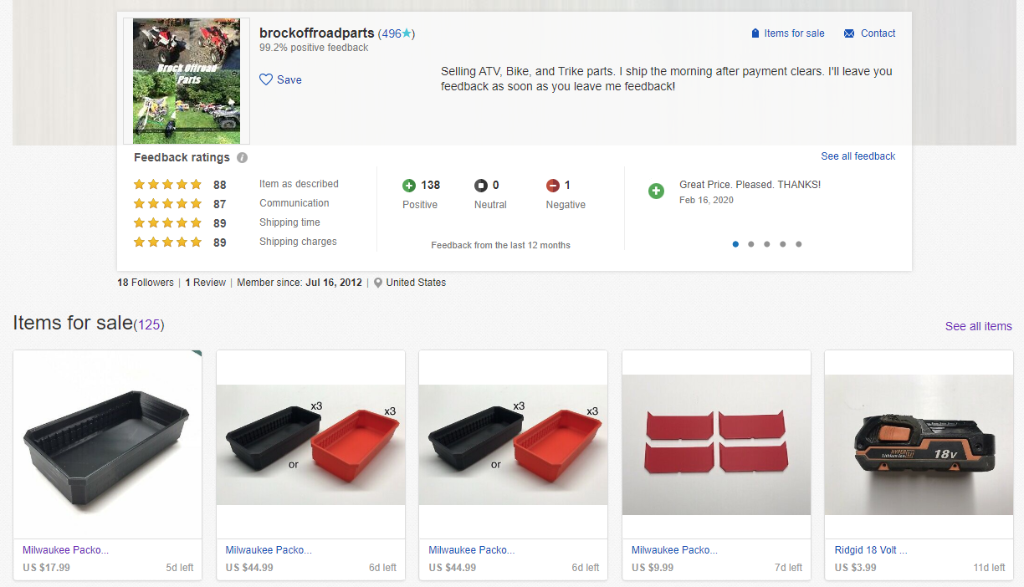Click the blue star beside 496
The height and width of the screenshot is (587, 1024).
(x=407, y=33)
